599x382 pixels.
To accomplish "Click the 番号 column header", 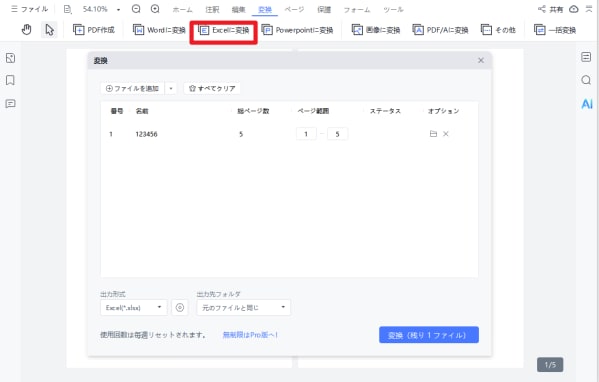I will pos(117,111).
